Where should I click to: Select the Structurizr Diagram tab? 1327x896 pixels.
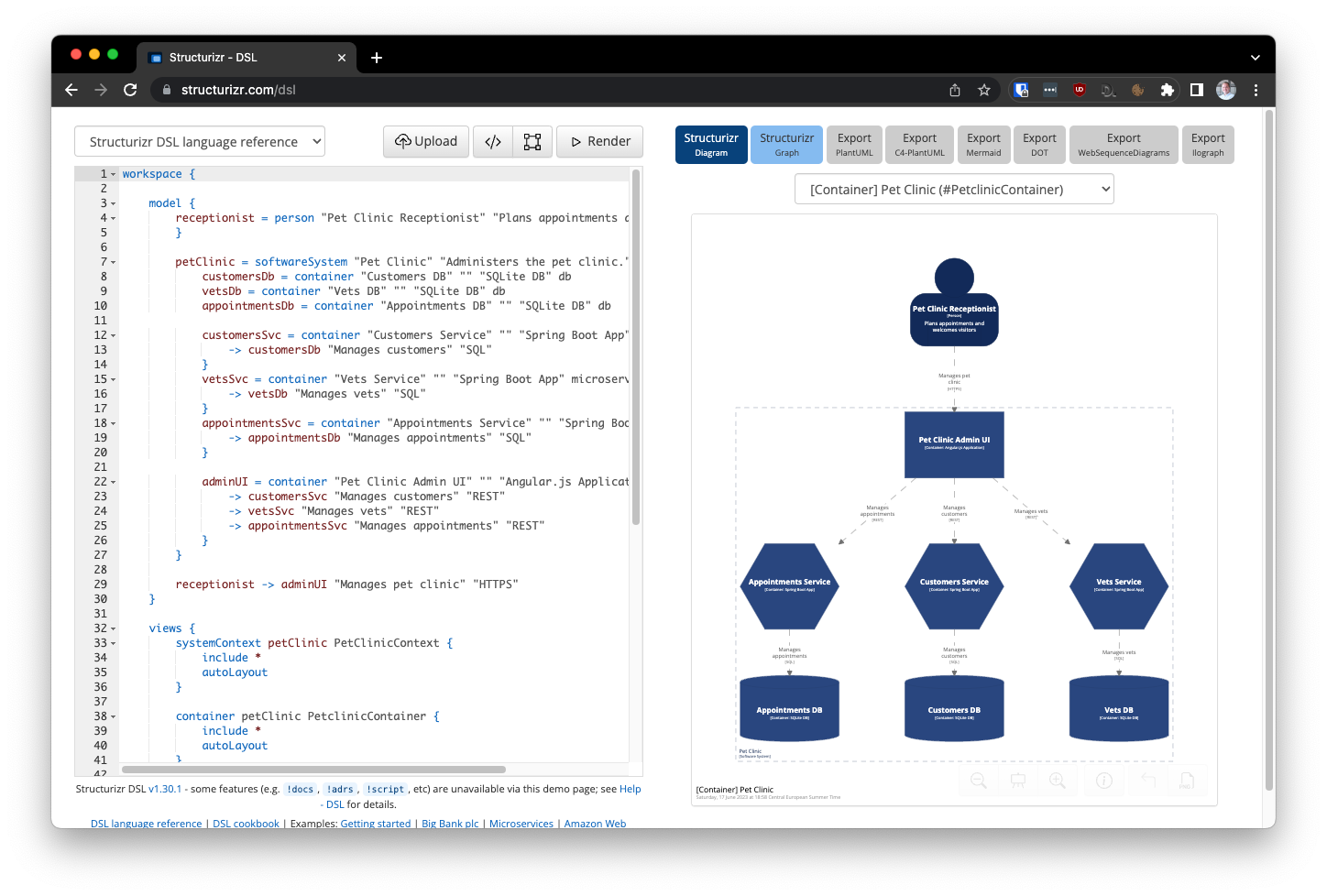(711, 145)
